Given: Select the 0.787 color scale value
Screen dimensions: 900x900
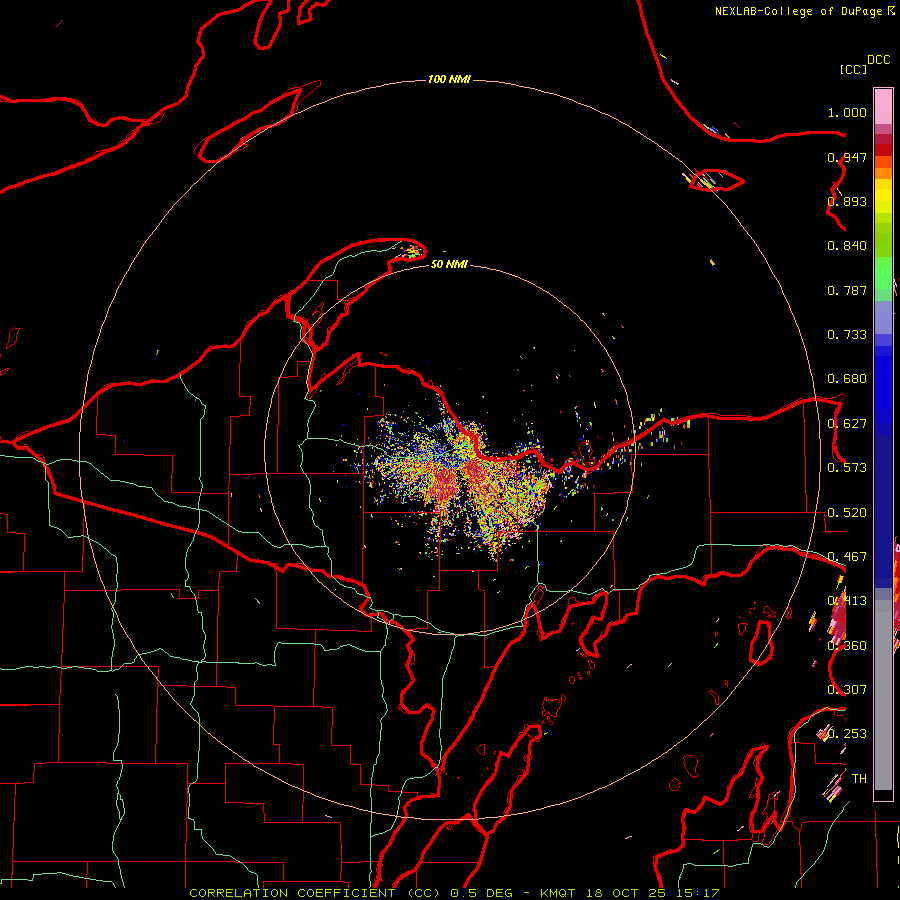Looking at the screenshot, I should [847, 290].
